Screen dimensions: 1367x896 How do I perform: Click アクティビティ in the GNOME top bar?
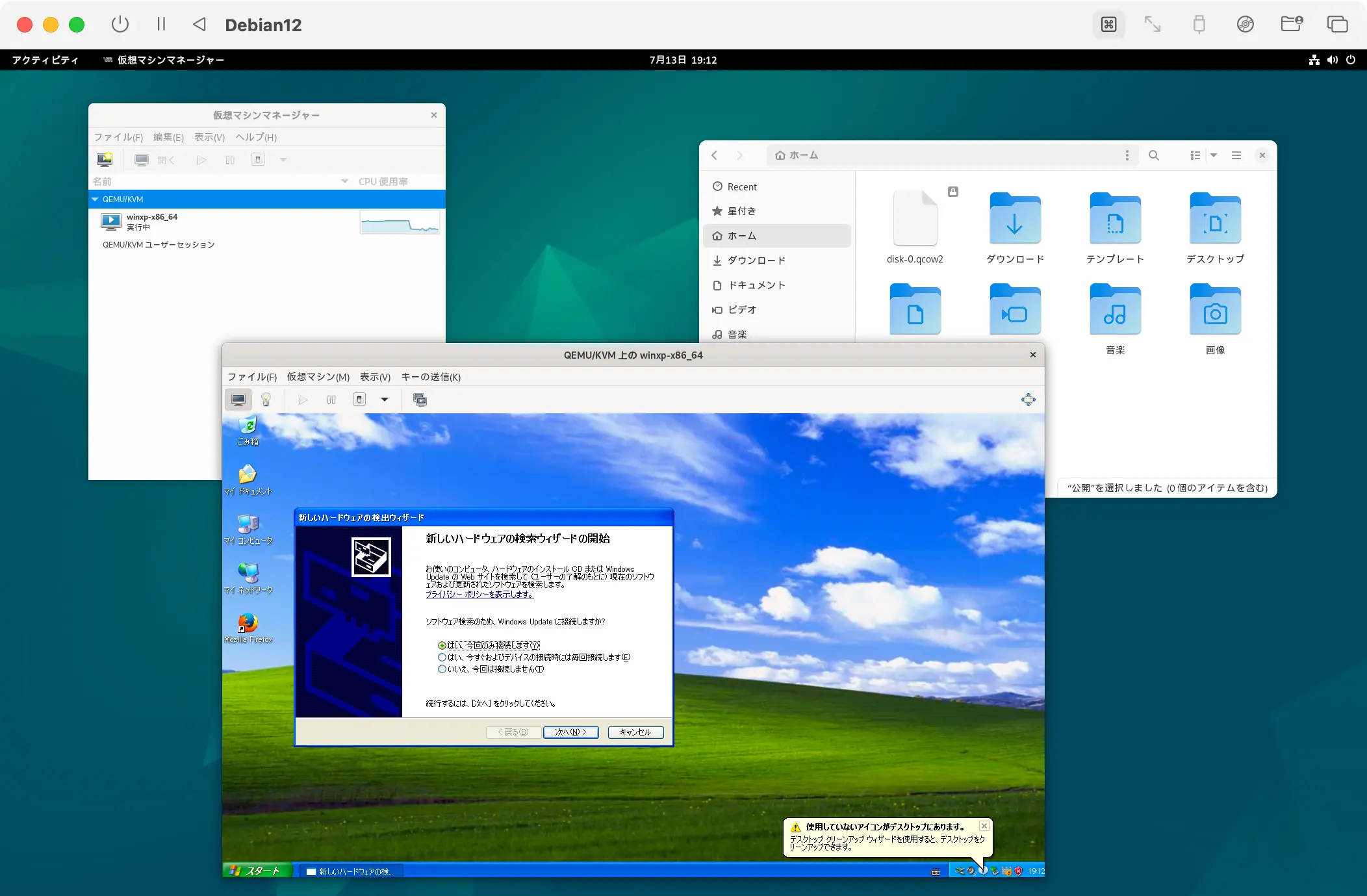(45, 60)
